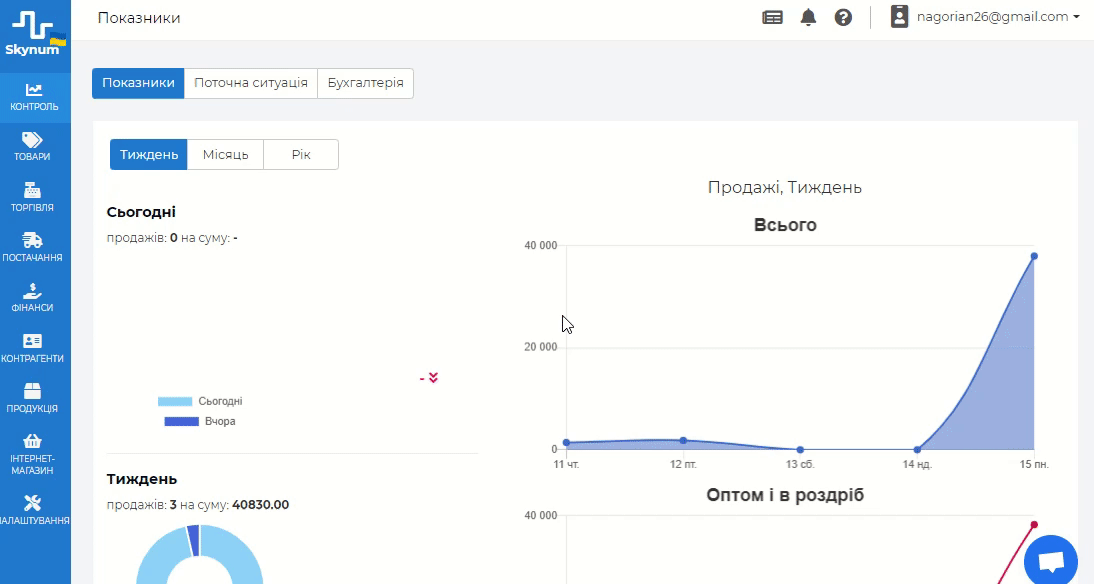Click the dark-blue donut chart slice
1094x584 pixels.
click(193, 541)
